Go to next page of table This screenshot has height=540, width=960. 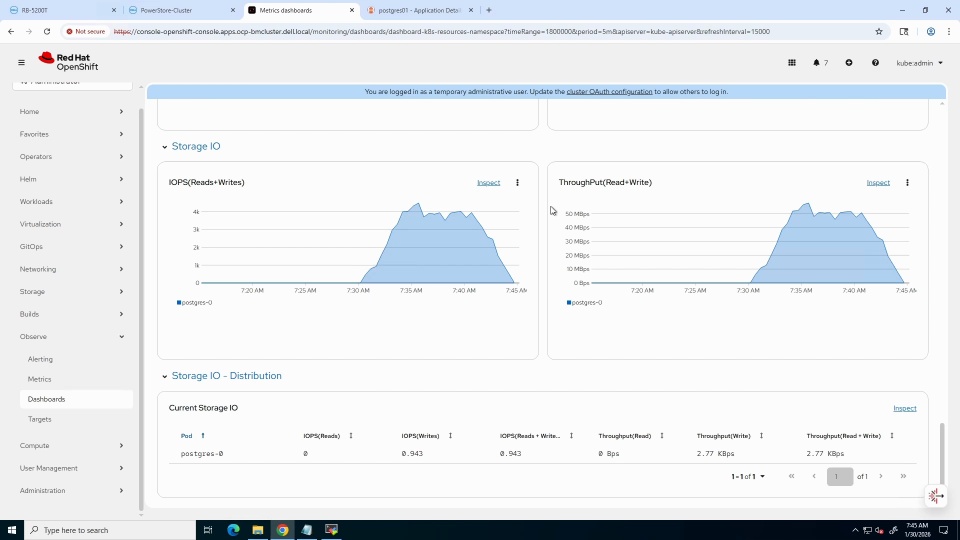pos(881,476)
